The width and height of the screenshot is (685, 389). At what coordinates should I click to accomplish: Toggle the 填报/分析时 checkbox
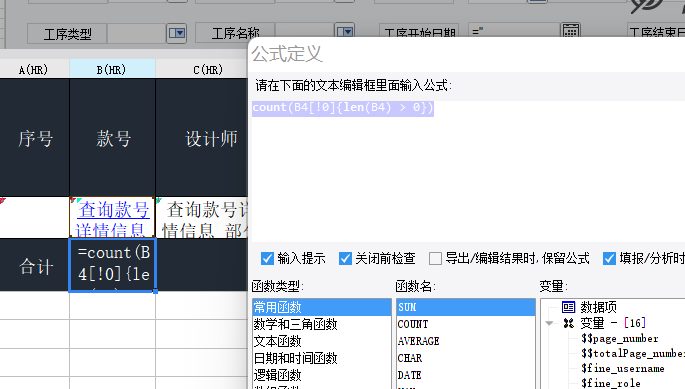tap(609, 258)
